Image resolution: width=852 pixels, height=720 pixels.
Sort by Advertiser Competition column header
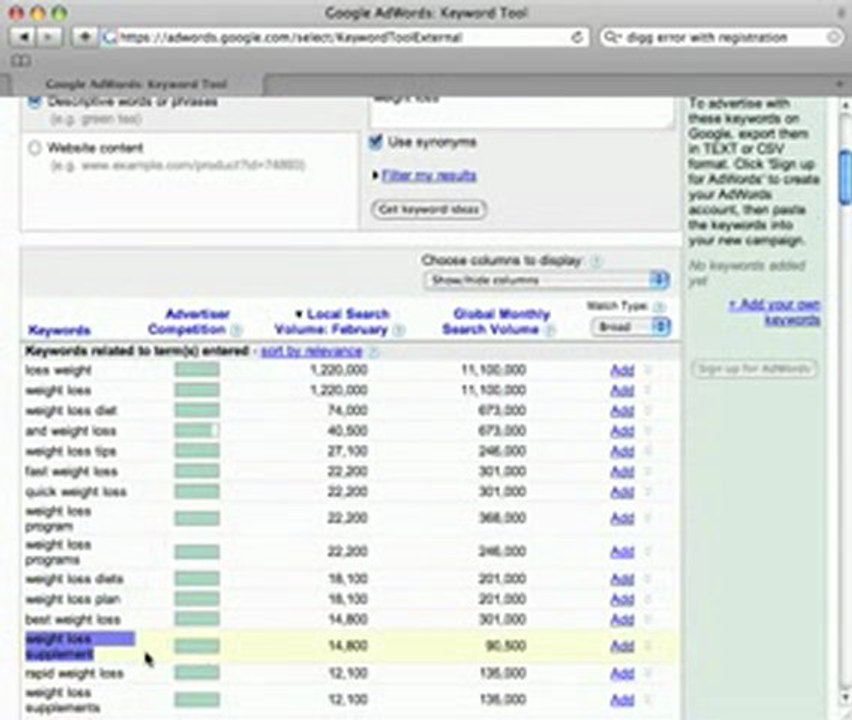pyautogui.click(x=187, y=322)
